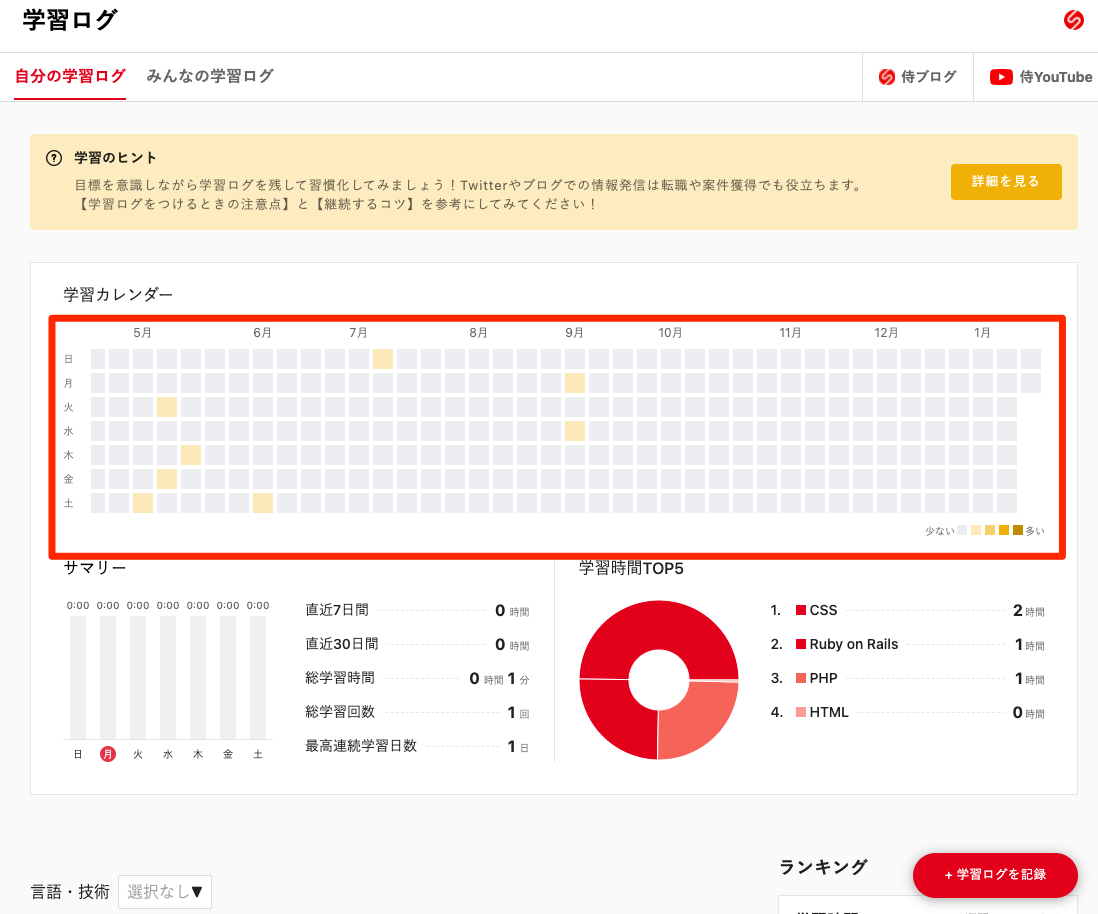The height and width of the screenshot is (914, 1098).
Task: Click the Samurai icon next to 侍ブログ
Action: tap(889, 76)
